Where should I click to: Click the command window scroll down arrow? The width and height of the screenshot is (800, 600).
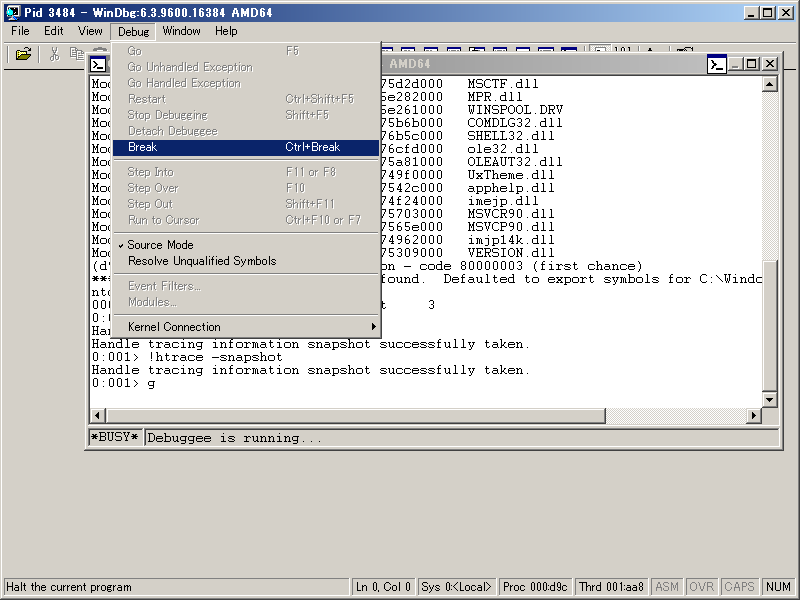pos(770,399)
